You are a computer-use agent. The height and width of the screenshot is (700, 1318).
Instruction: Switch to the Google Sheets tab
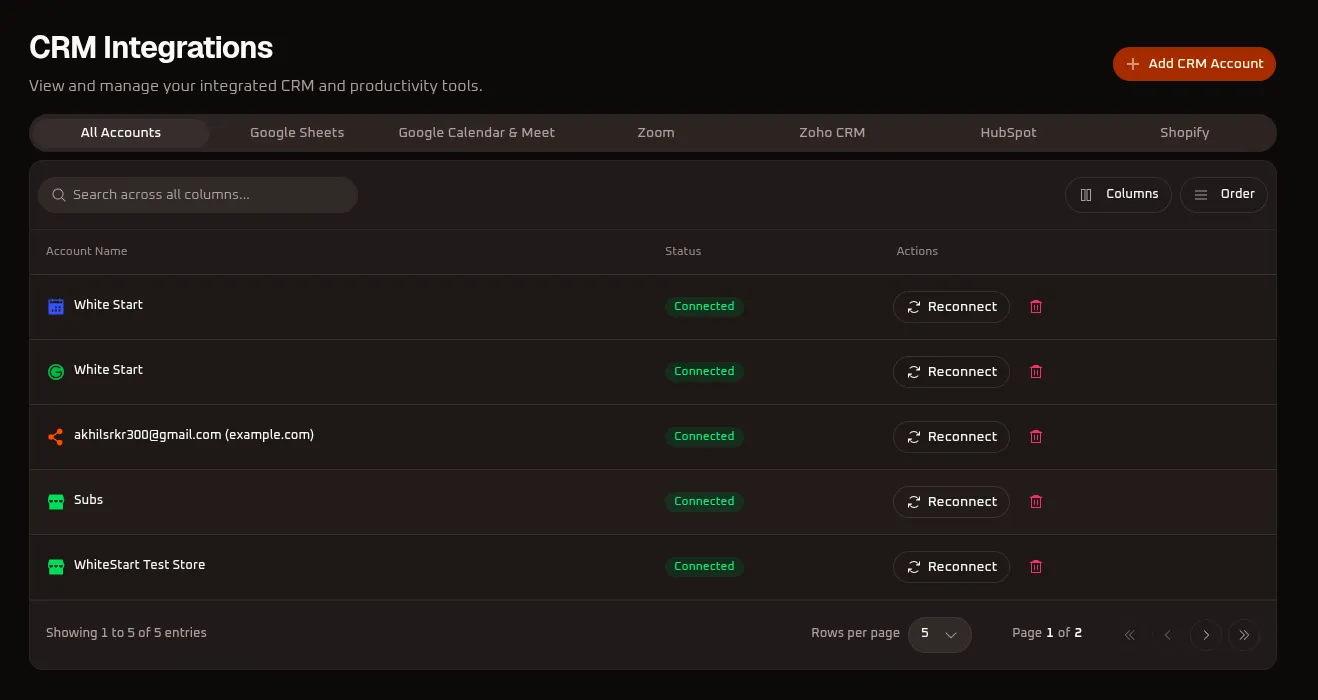(x=297, y=133)
